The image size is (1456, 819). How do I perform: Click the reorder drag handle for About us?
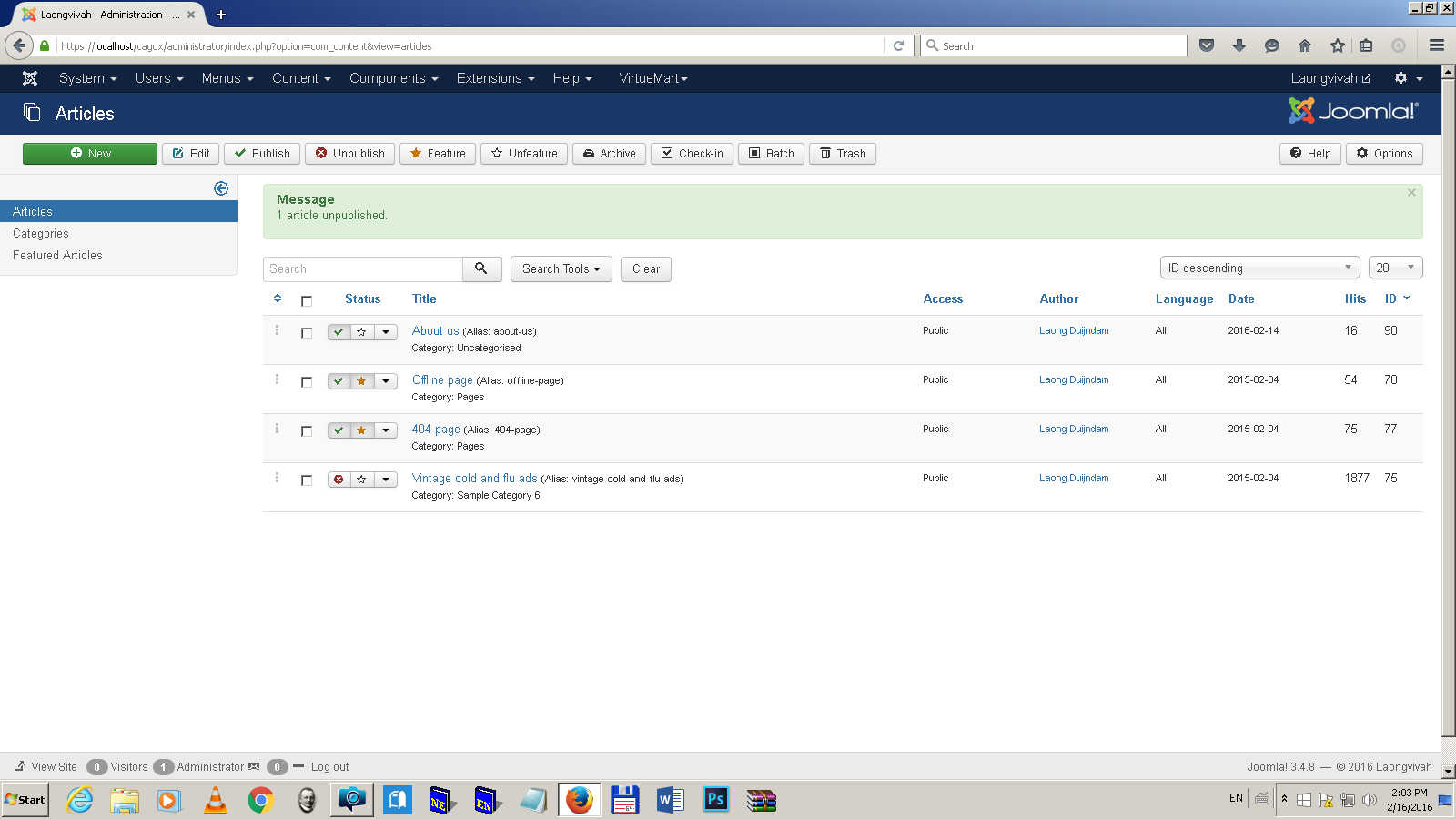[277, 330]
